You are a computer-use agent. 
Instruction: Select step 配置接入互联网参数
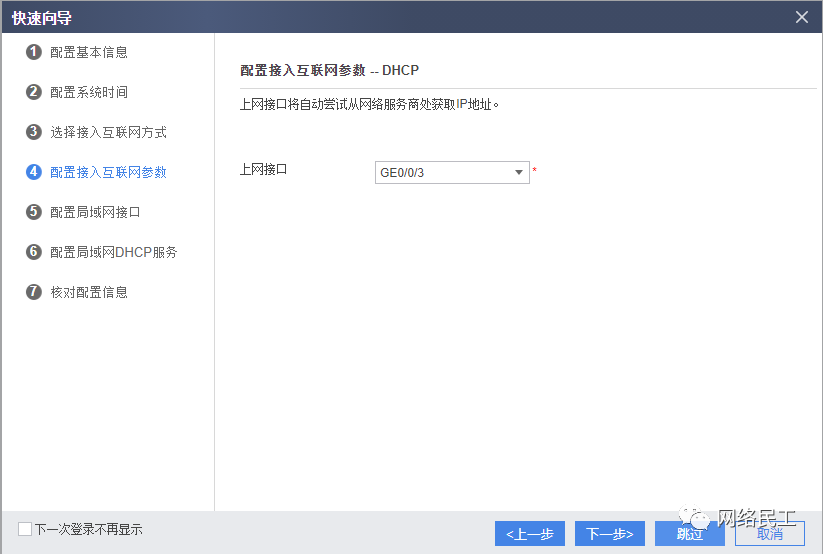click(108, 172)
